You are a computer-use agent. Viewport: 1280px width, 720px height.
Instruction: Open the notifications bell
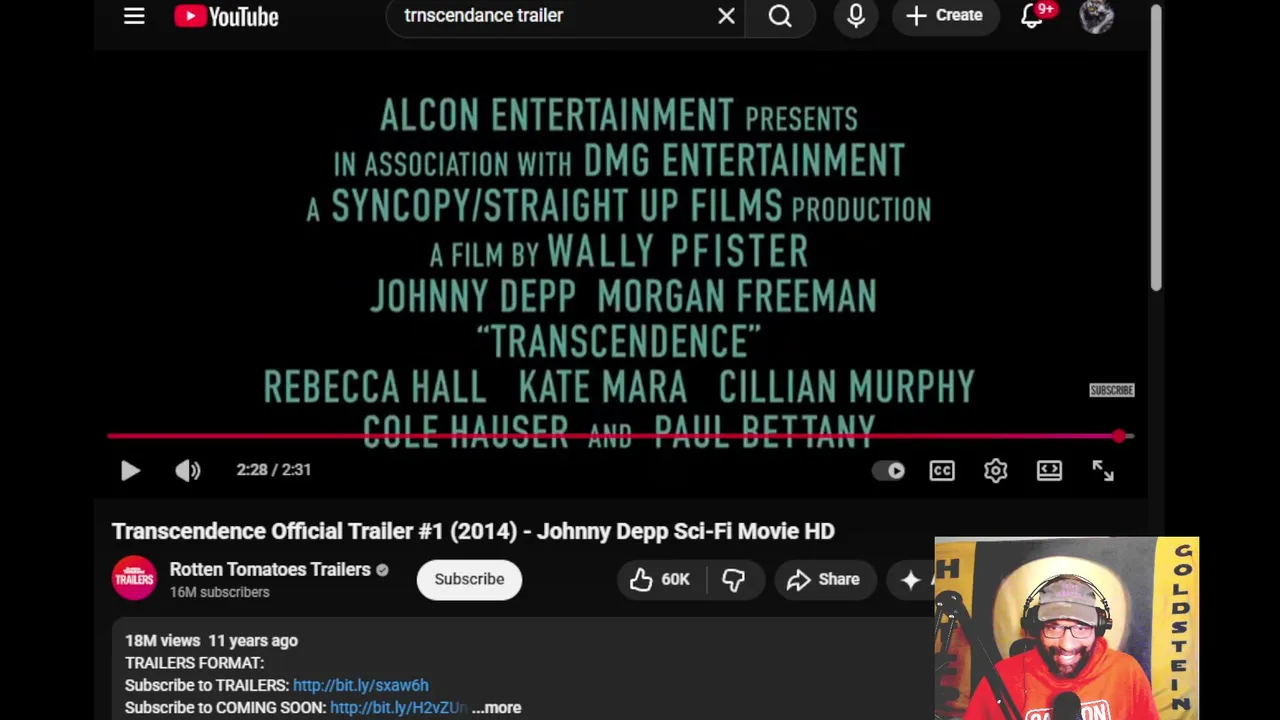coord(1032,16)
